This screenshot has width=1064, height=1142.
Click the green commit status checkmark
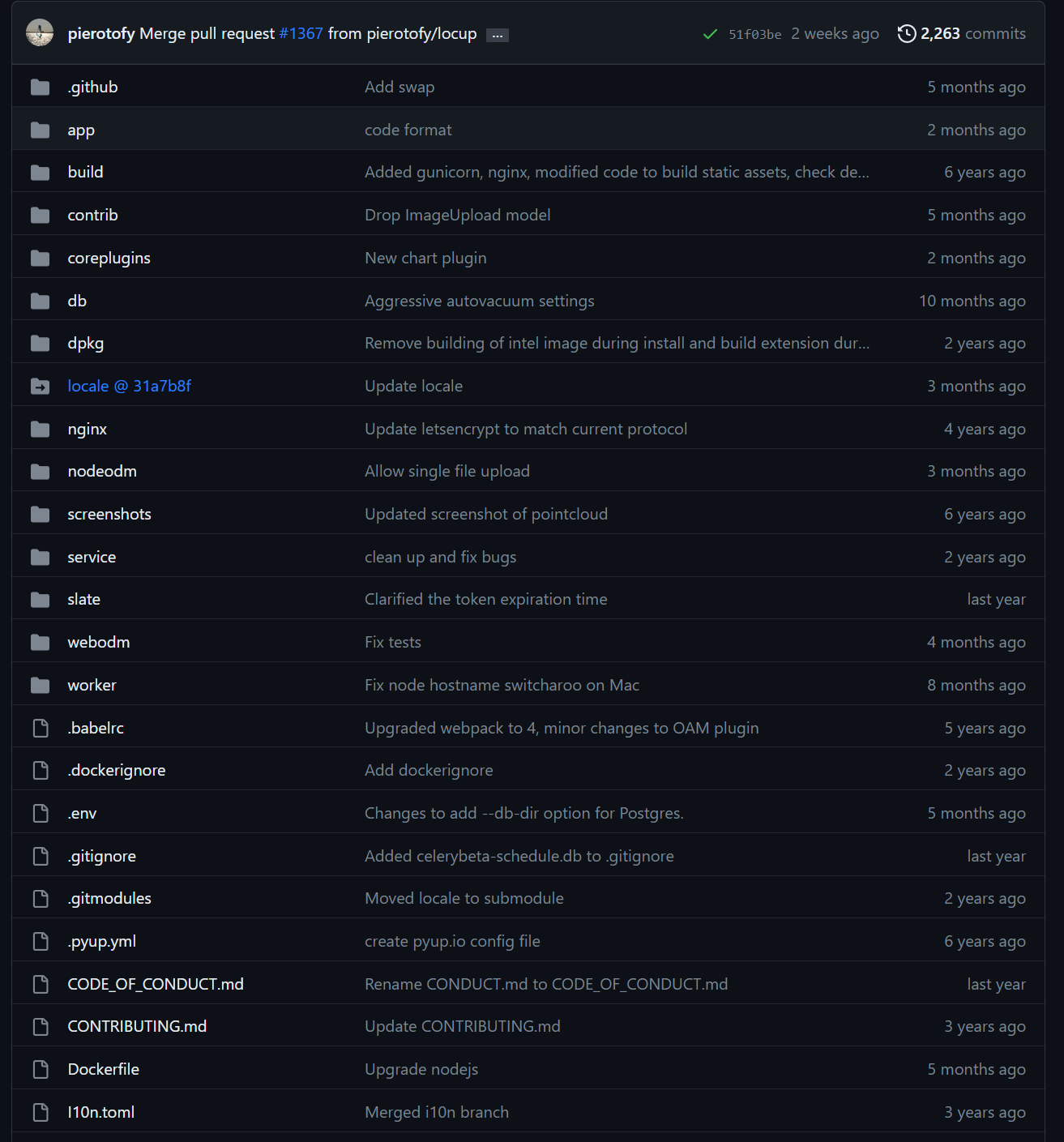710,34
